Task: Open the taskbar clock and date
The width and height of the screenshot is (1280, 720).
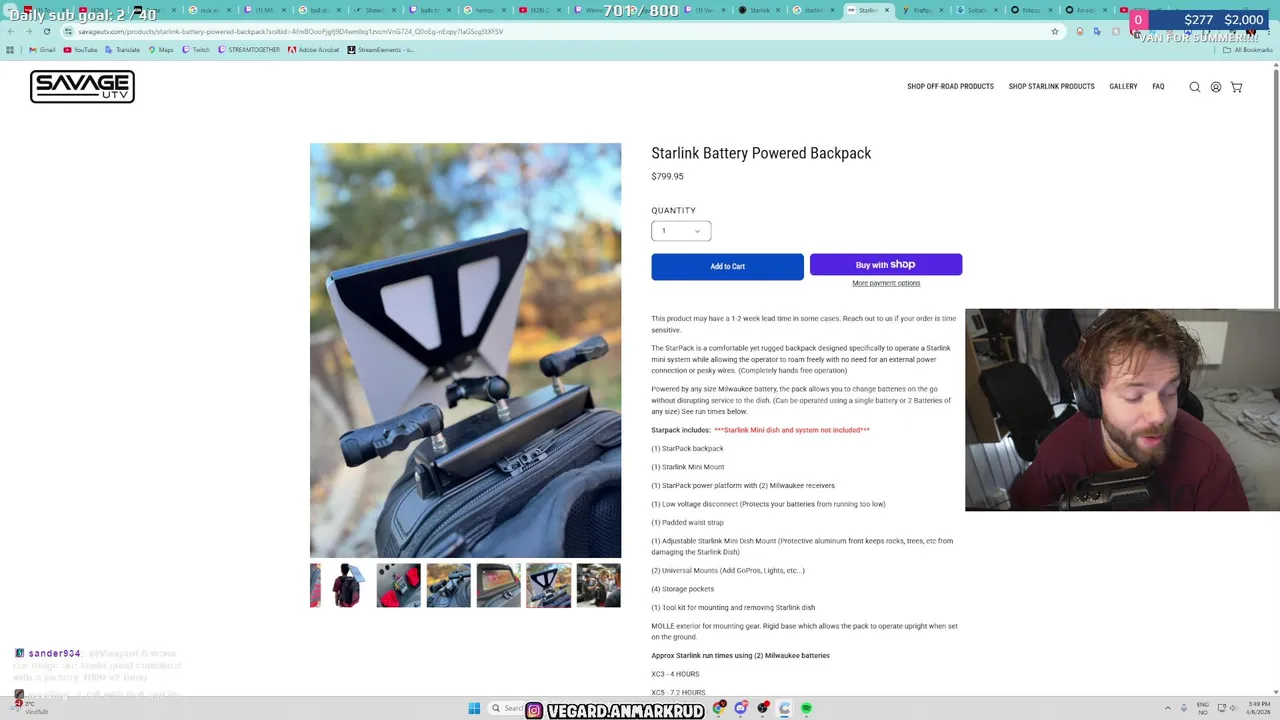Action: (x=1259, y=708)
